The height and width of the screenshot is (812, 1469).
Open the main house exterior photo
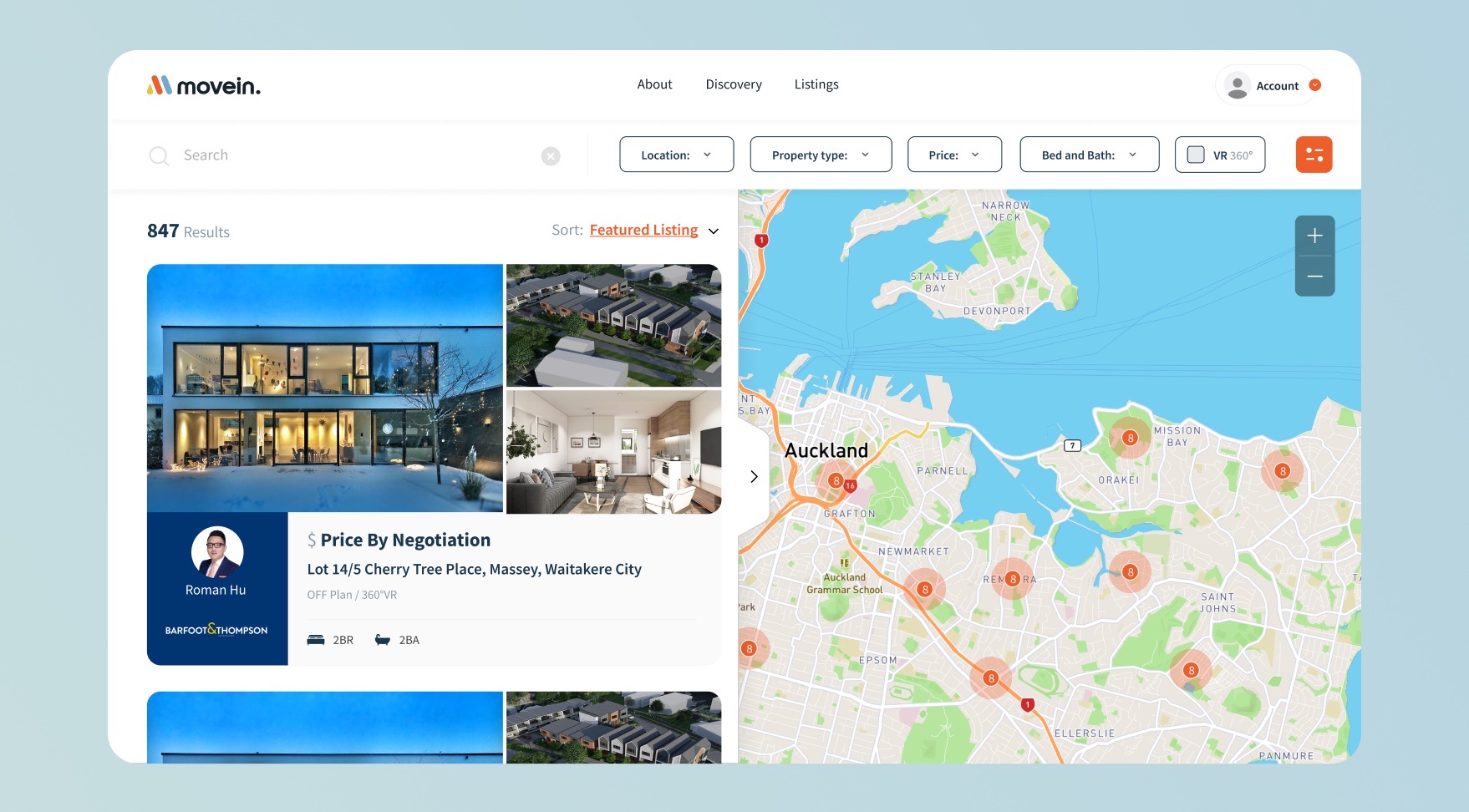(x=325, y=388)
